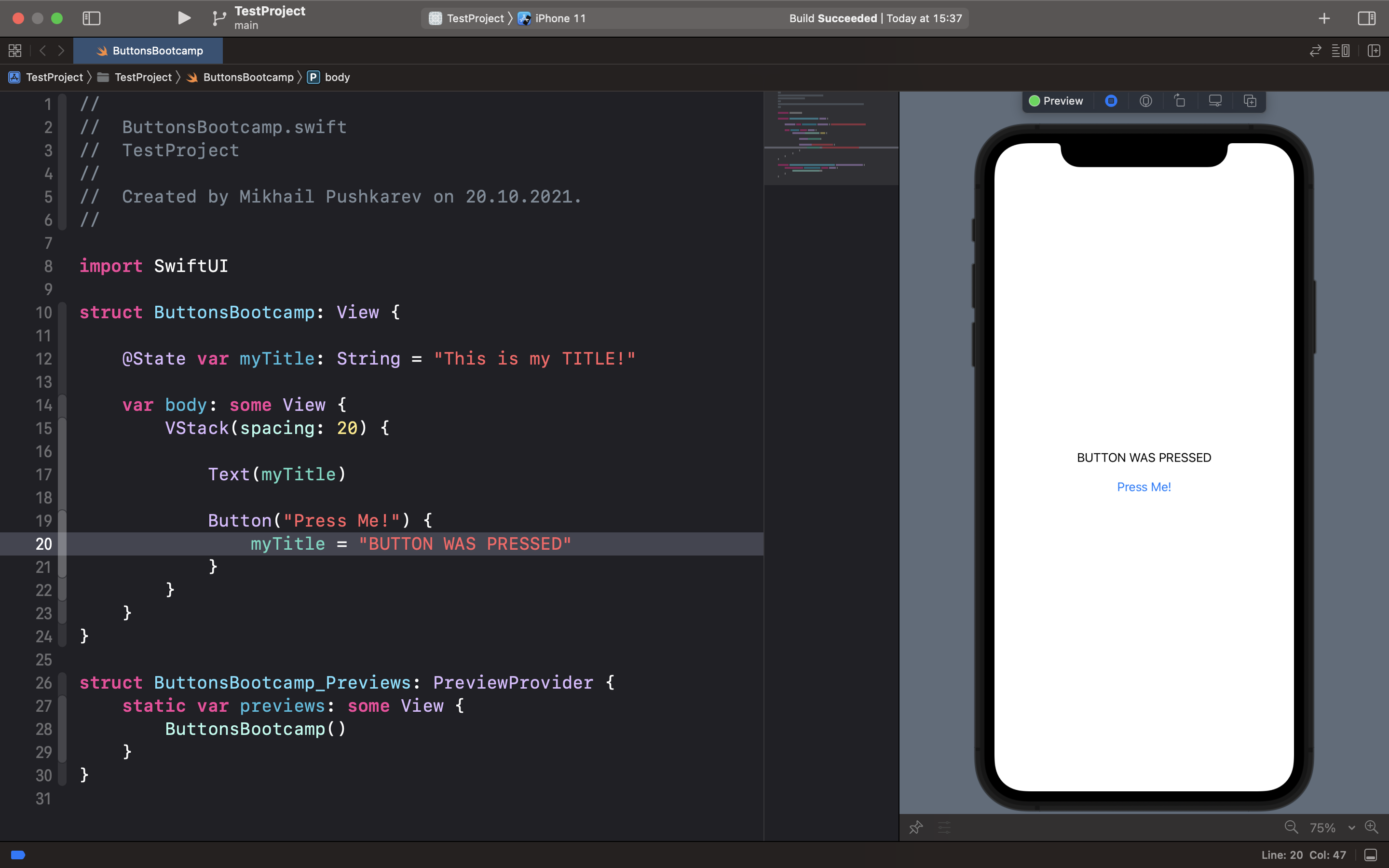Zoom out of the preview canvas
The image size is (1389, 868).
coord(1291,827)
